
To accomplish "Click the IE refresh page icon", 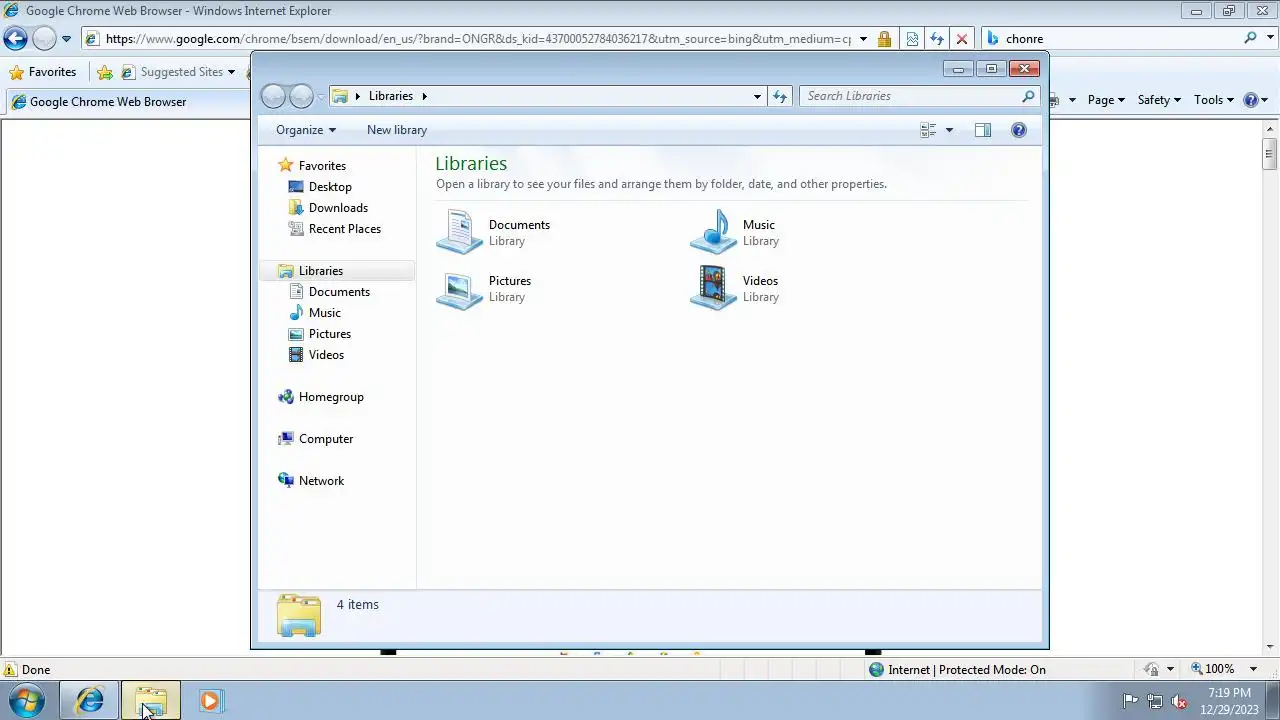I will (937, 39).
